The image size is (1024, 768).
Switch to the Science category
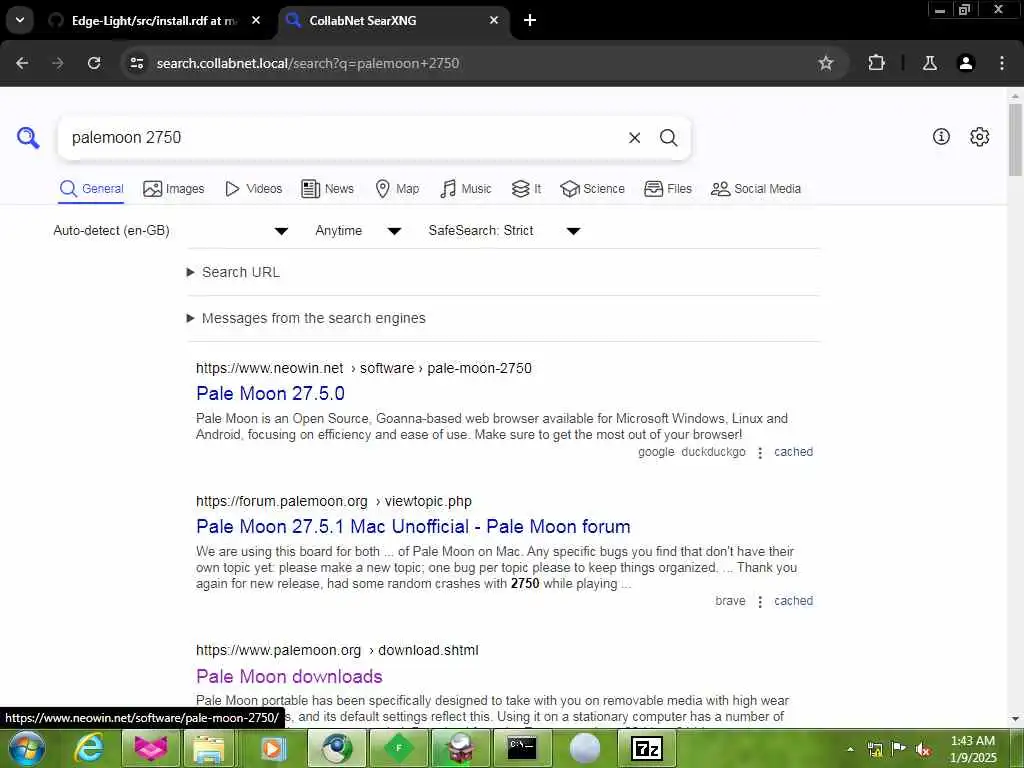click(592, 189)
